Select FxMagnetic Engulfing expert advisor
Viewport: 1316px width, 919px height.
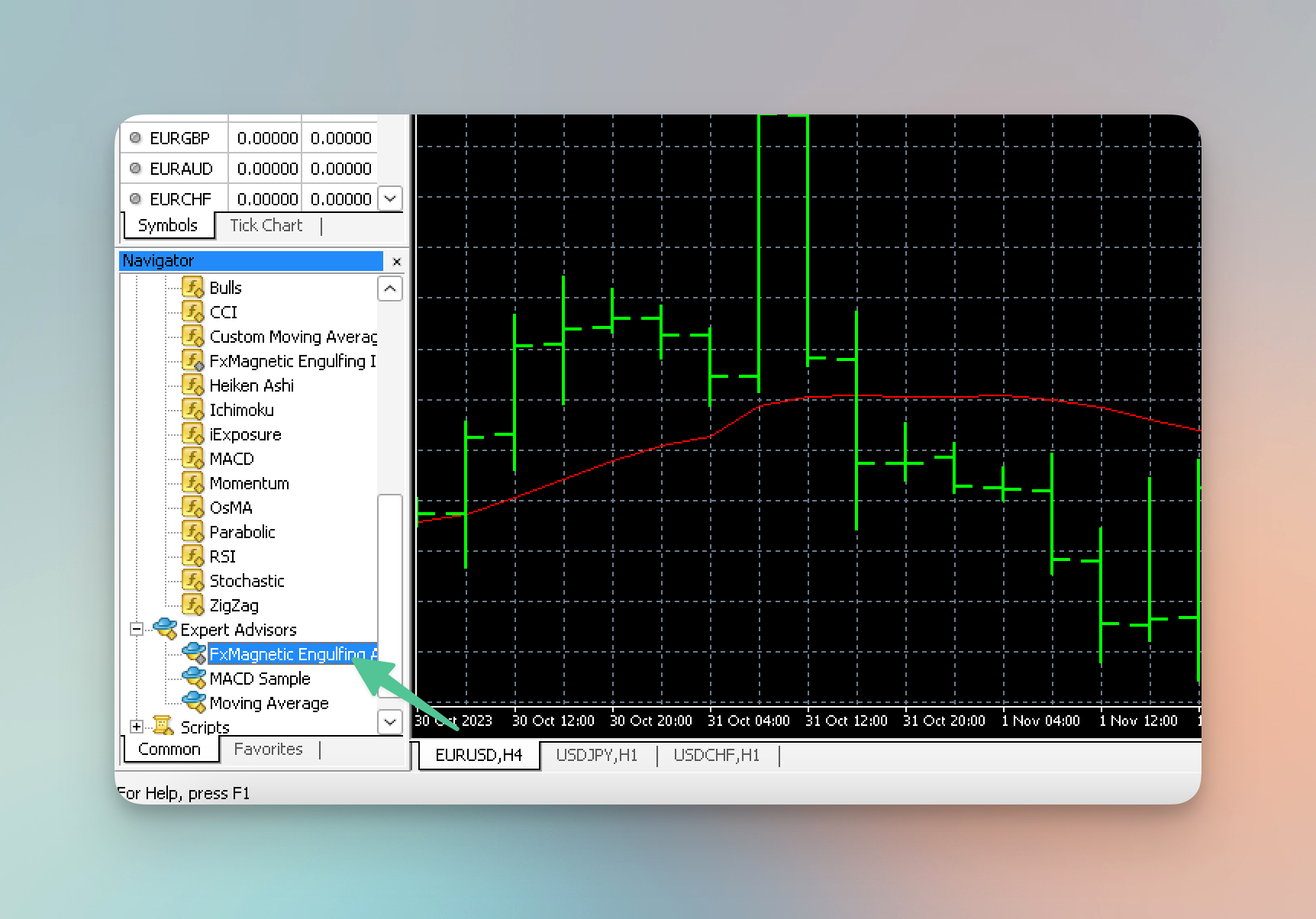[x=292, y=654]
